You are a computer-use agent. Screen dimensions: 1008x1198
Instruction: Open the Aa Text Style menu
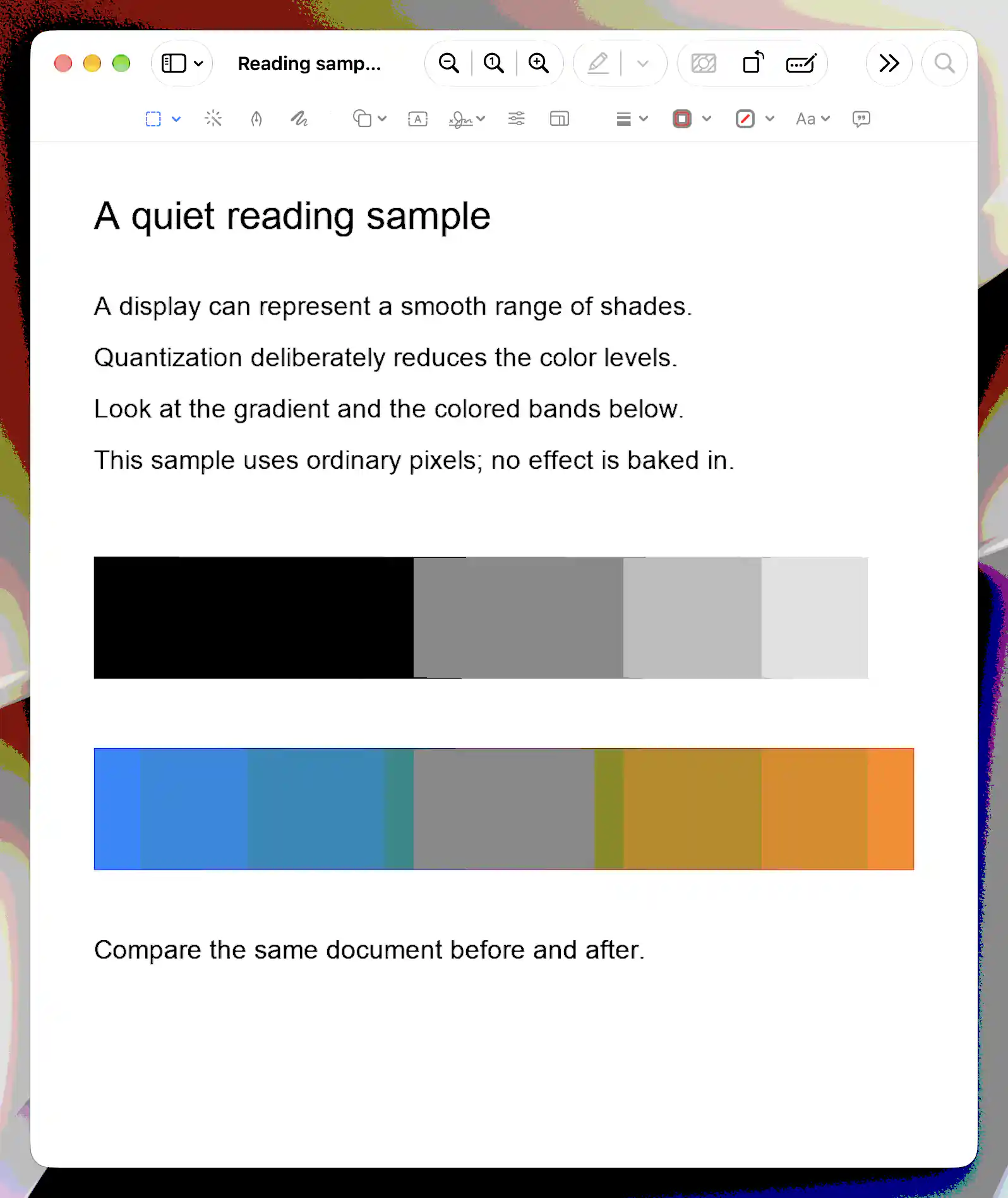[813, 119]
